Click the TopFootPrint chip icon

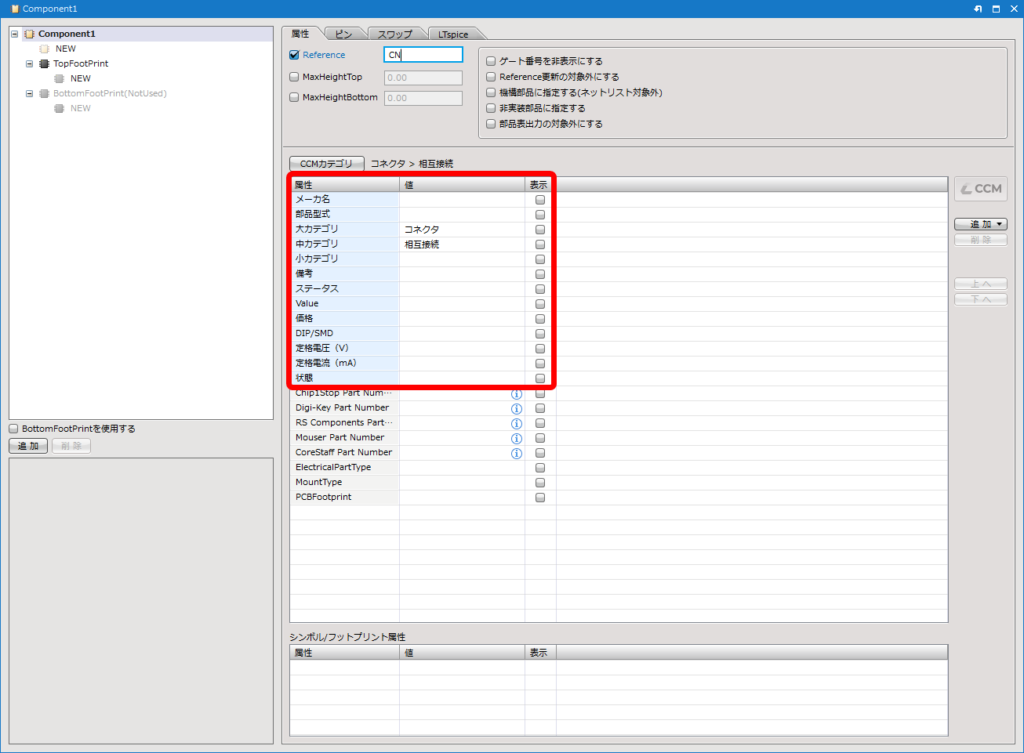coord(44,63)
